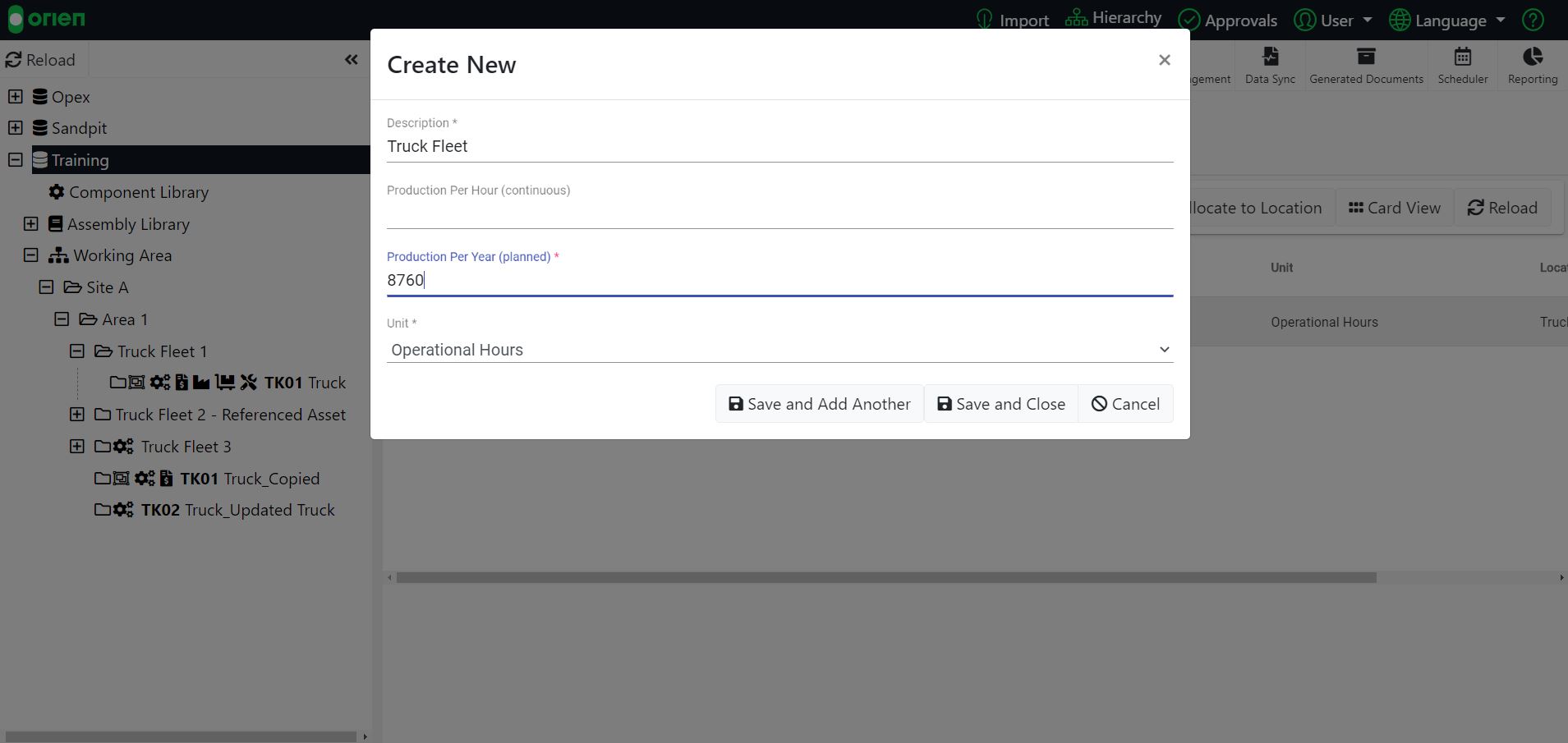Open the Language menu

point(1447,21)
